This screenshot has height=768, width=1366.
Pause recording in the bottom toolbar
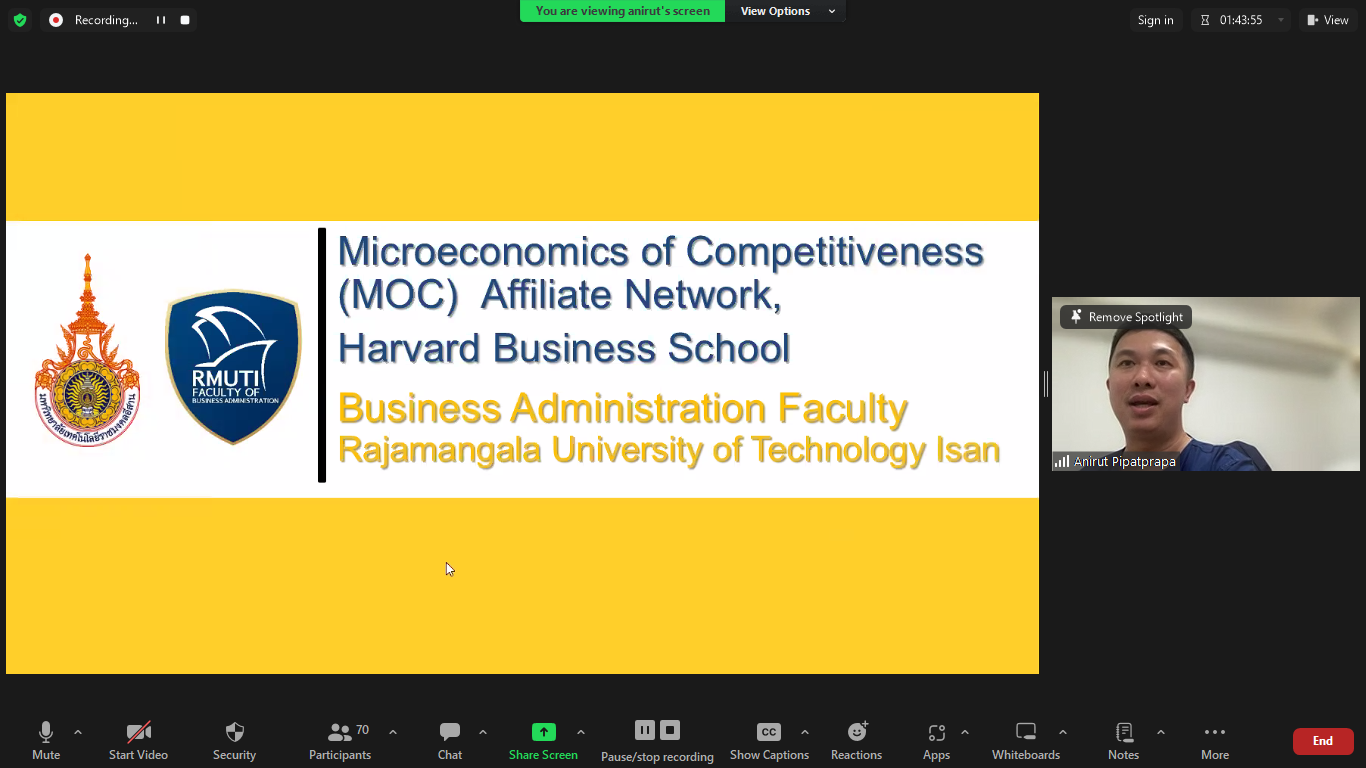[x=645, y=730]
